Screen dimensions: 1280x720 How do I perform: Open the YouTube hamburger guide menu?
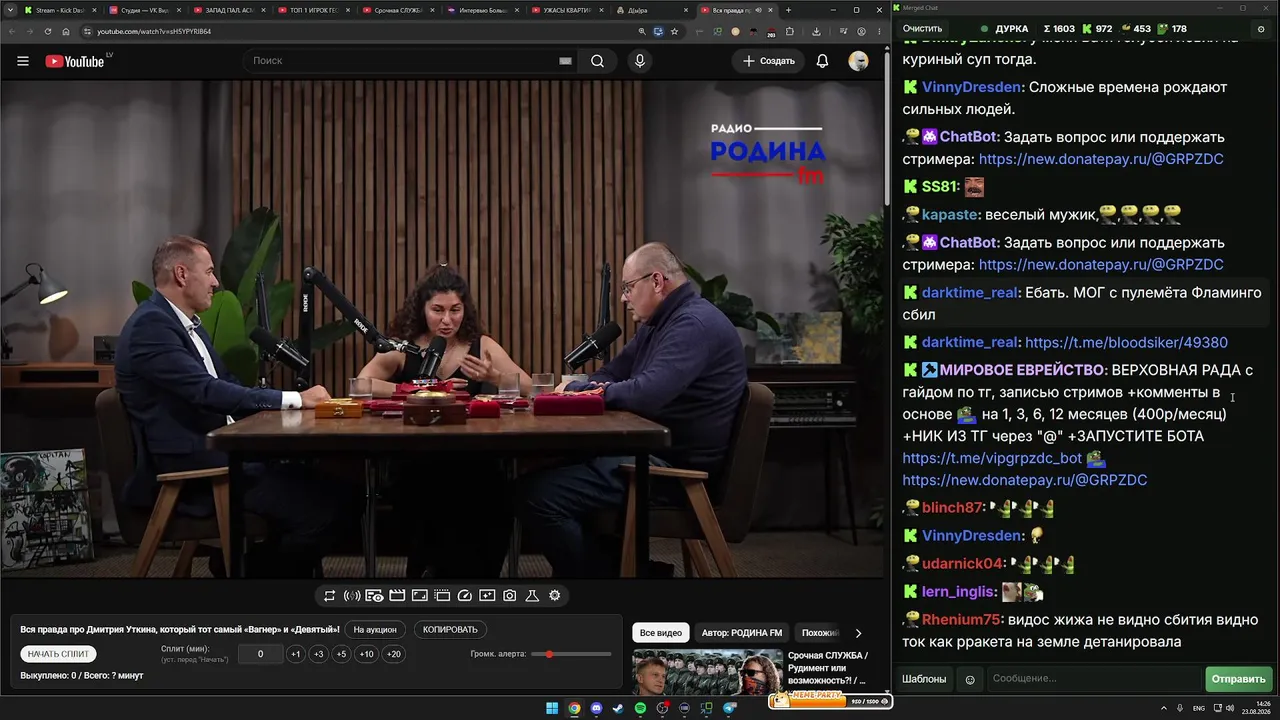[23, 61]
